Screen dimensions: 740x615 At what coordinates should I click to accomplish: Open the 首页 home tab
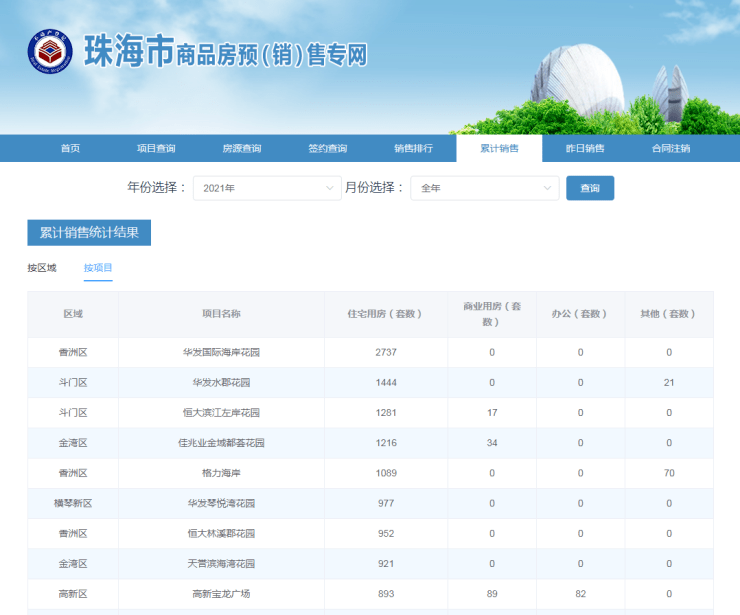(70, 148)
